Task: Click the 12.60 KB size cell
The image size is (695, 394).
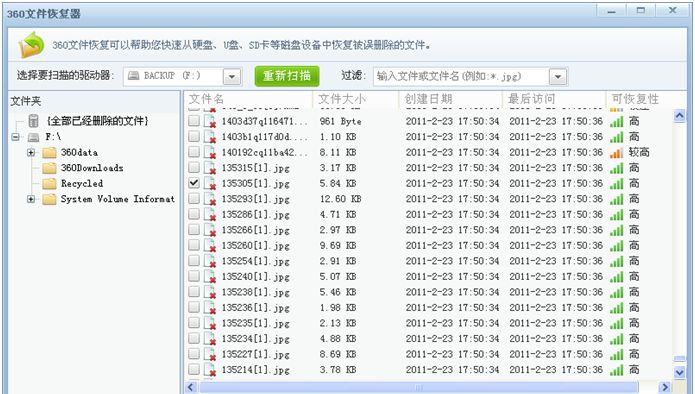Action: click(x=340, y=199)
